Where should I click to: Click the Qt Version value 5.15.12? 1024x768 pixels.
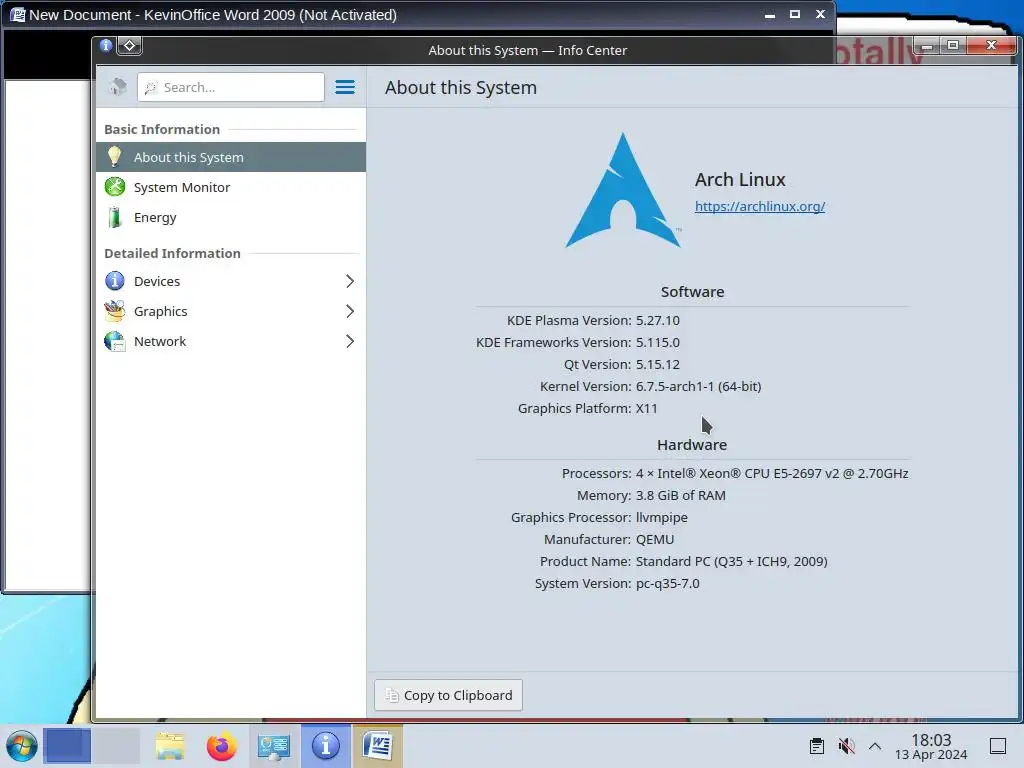click(x=658, y=364)
